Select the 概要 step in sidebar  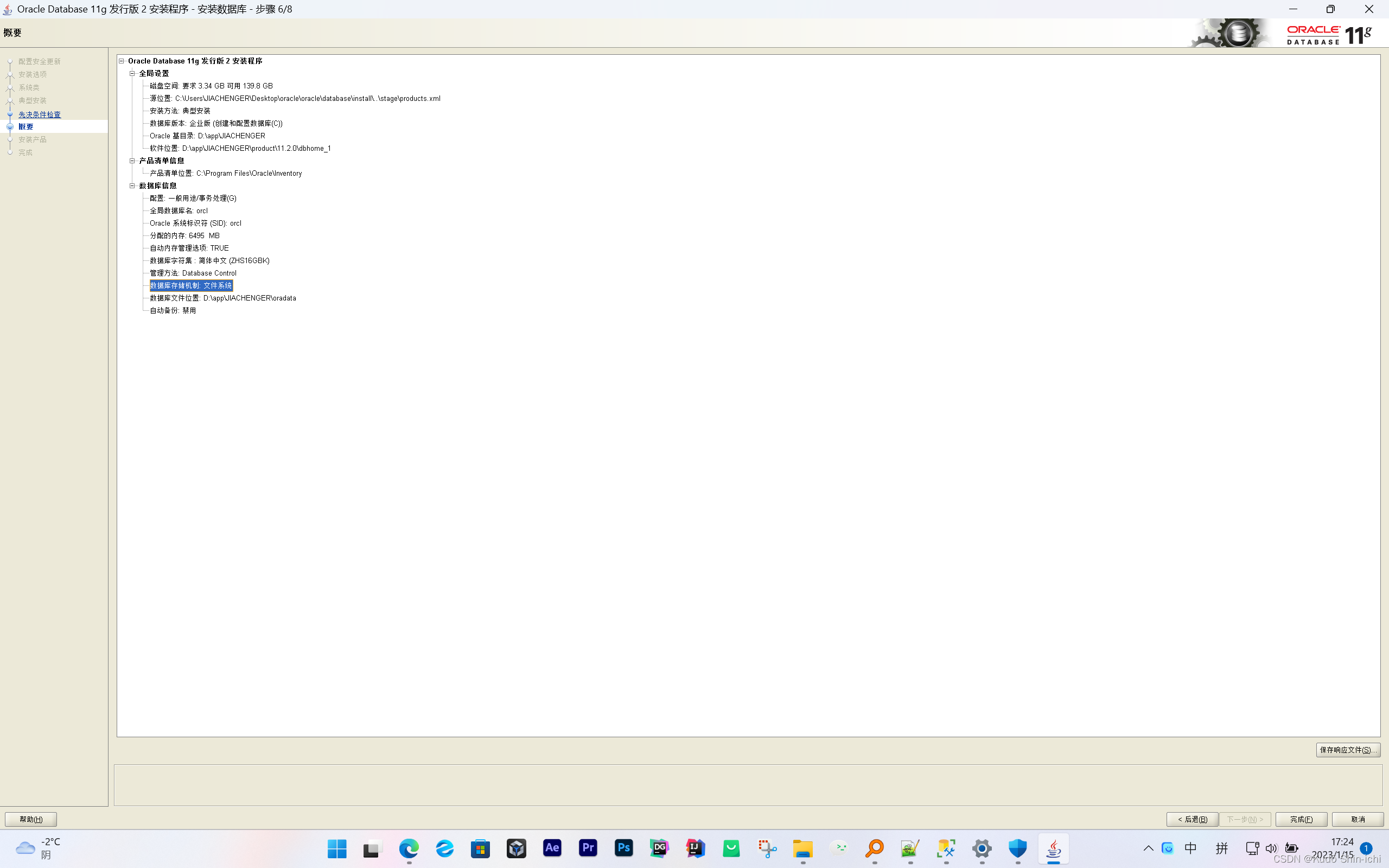coord(26,126)
